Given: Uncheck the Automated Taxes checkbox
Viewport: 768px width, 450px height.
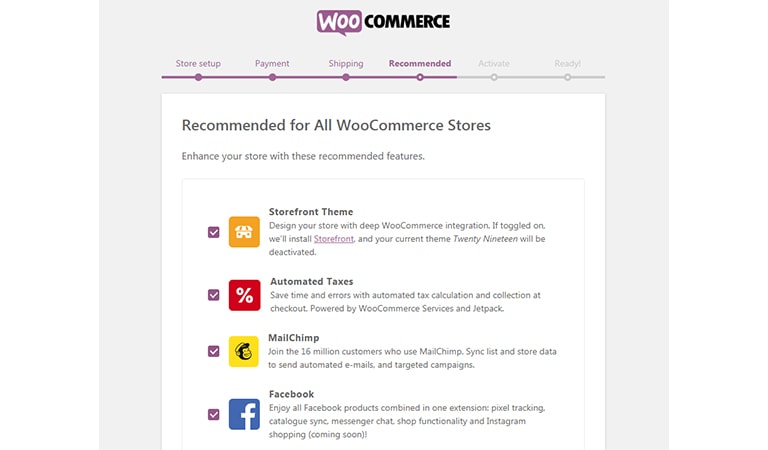Looking at the screenshot, I should click(x=214, y=295).
